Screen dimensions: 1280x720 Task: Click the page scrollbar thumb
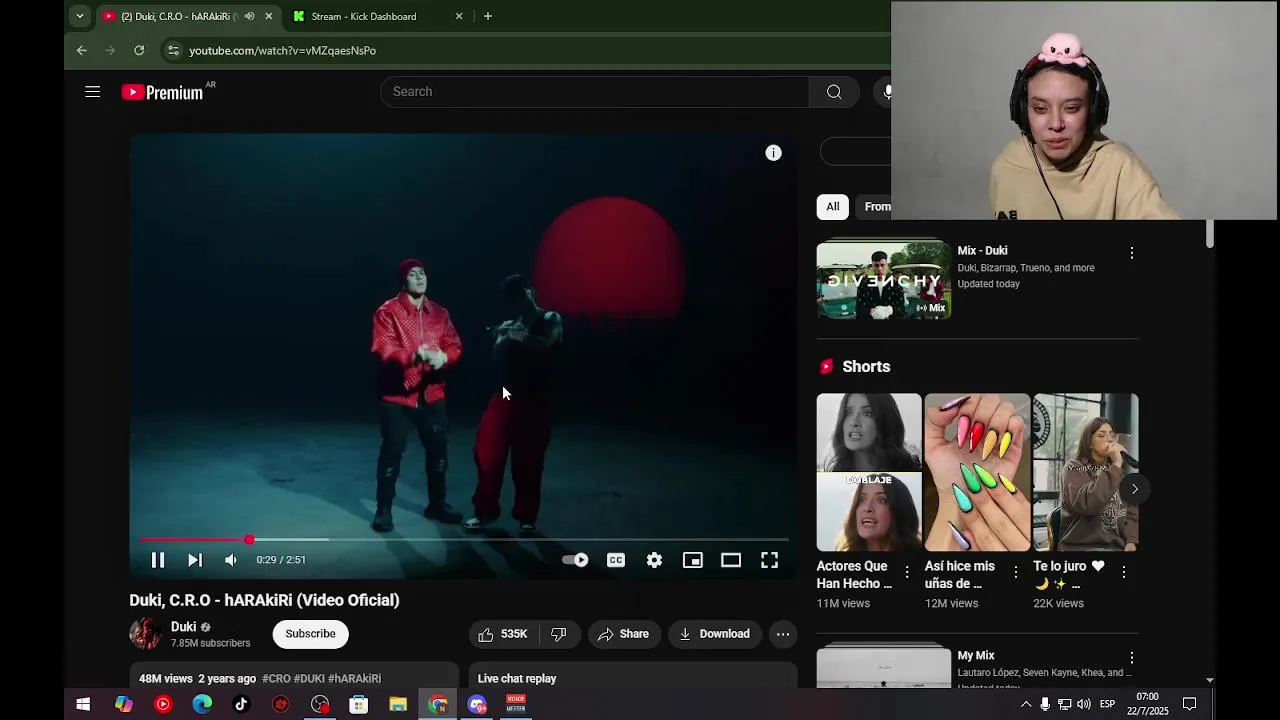[x=1209, y=235]
